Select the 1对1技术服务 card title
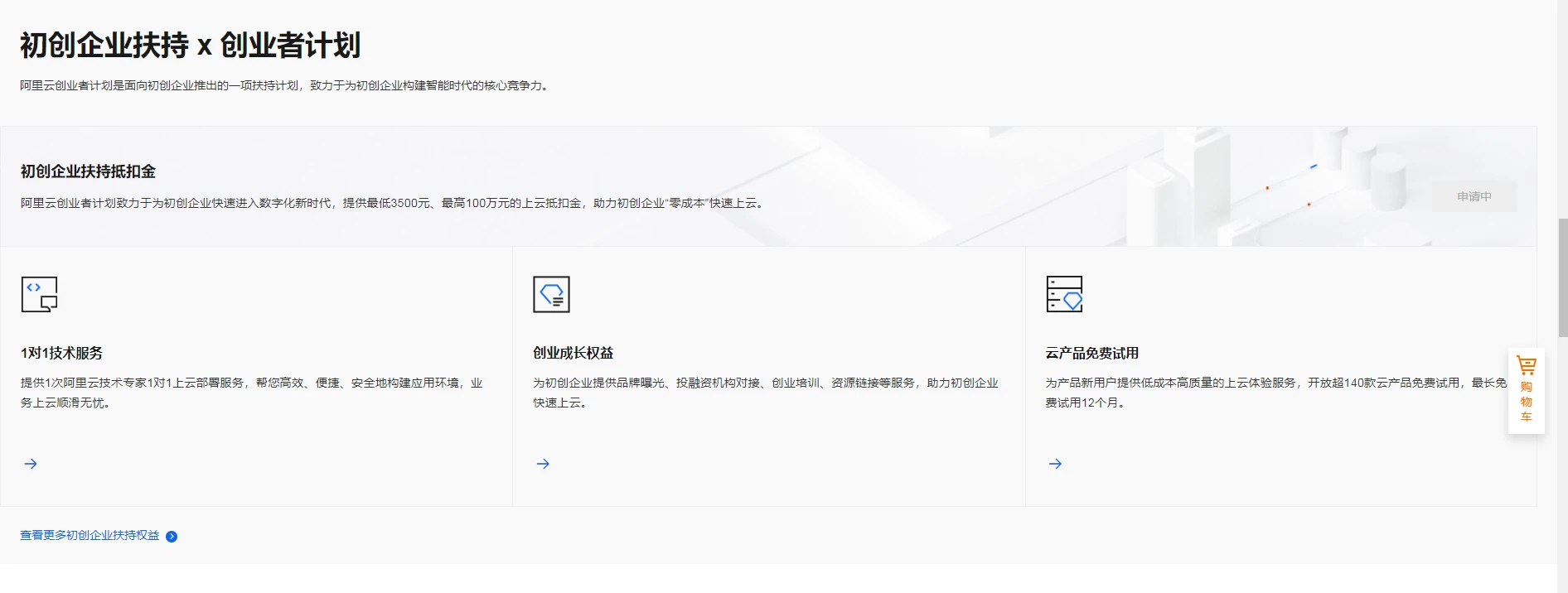Image resolution: width=1568 pixels, height=593 pixels. [x=62, y=353]
